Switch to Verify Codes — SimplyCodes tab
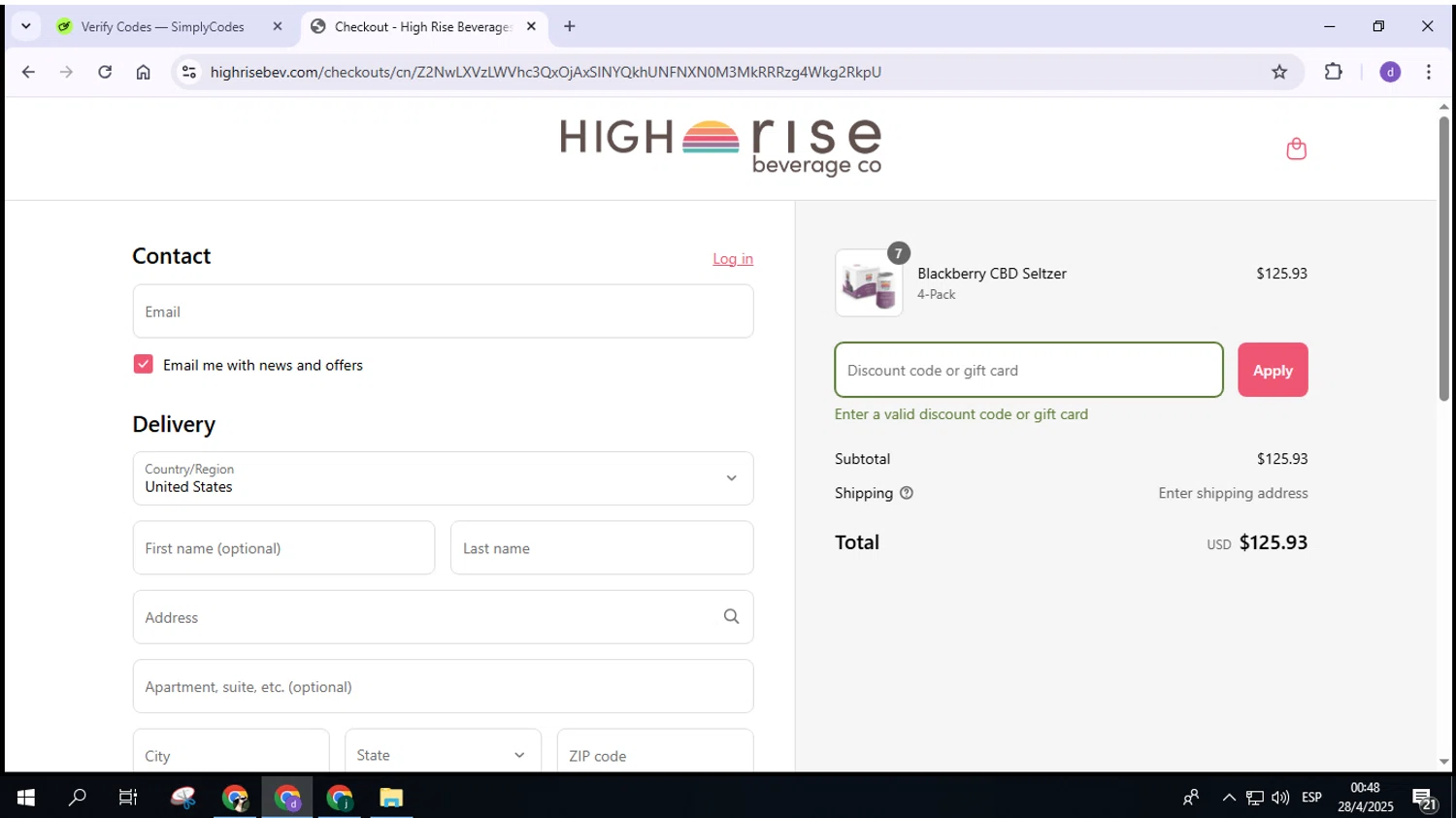This screenshot has width=1456, height=818. point(161,26)
